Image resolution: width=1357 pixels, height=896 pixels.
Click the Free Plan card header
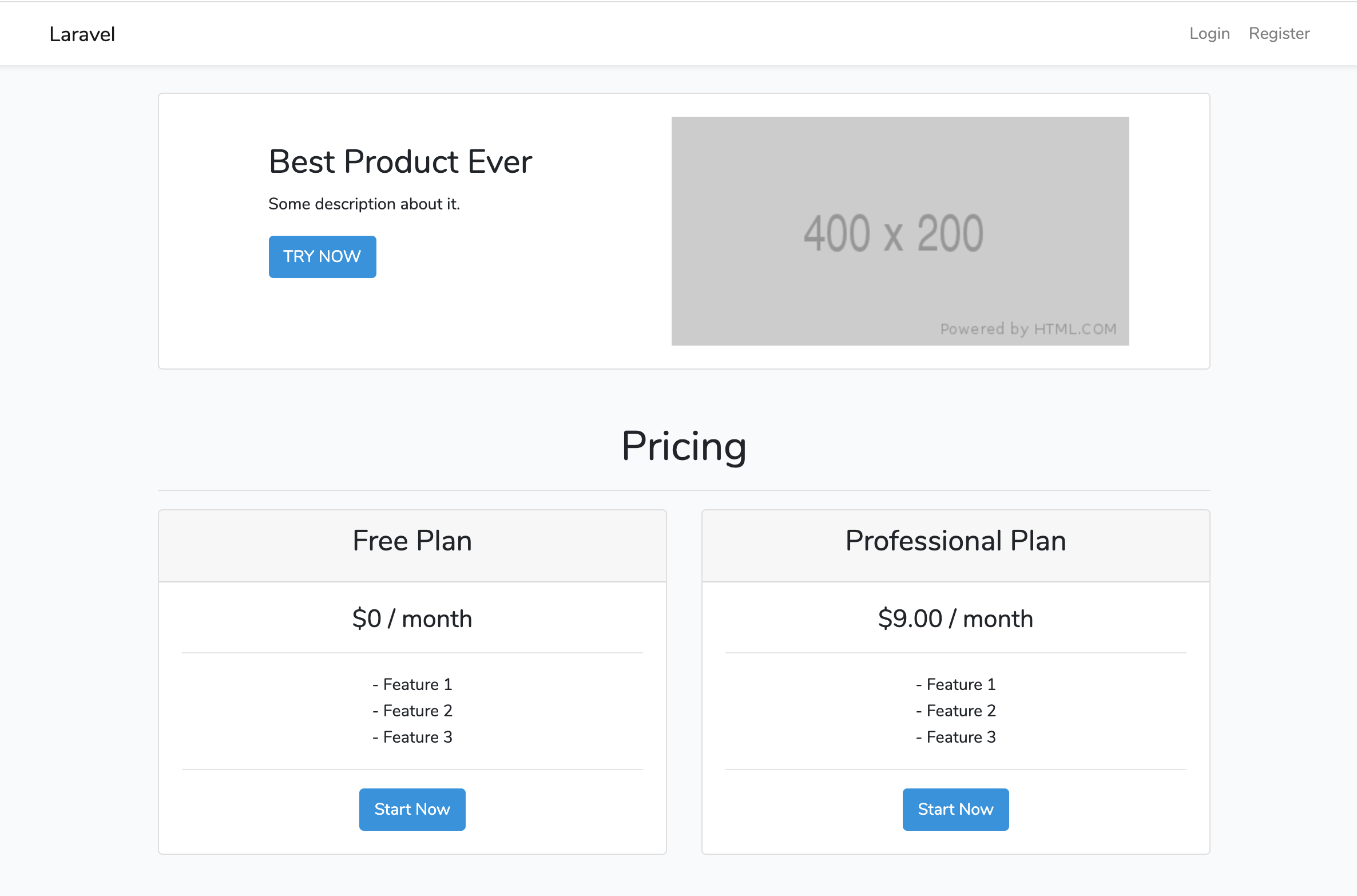412,546
